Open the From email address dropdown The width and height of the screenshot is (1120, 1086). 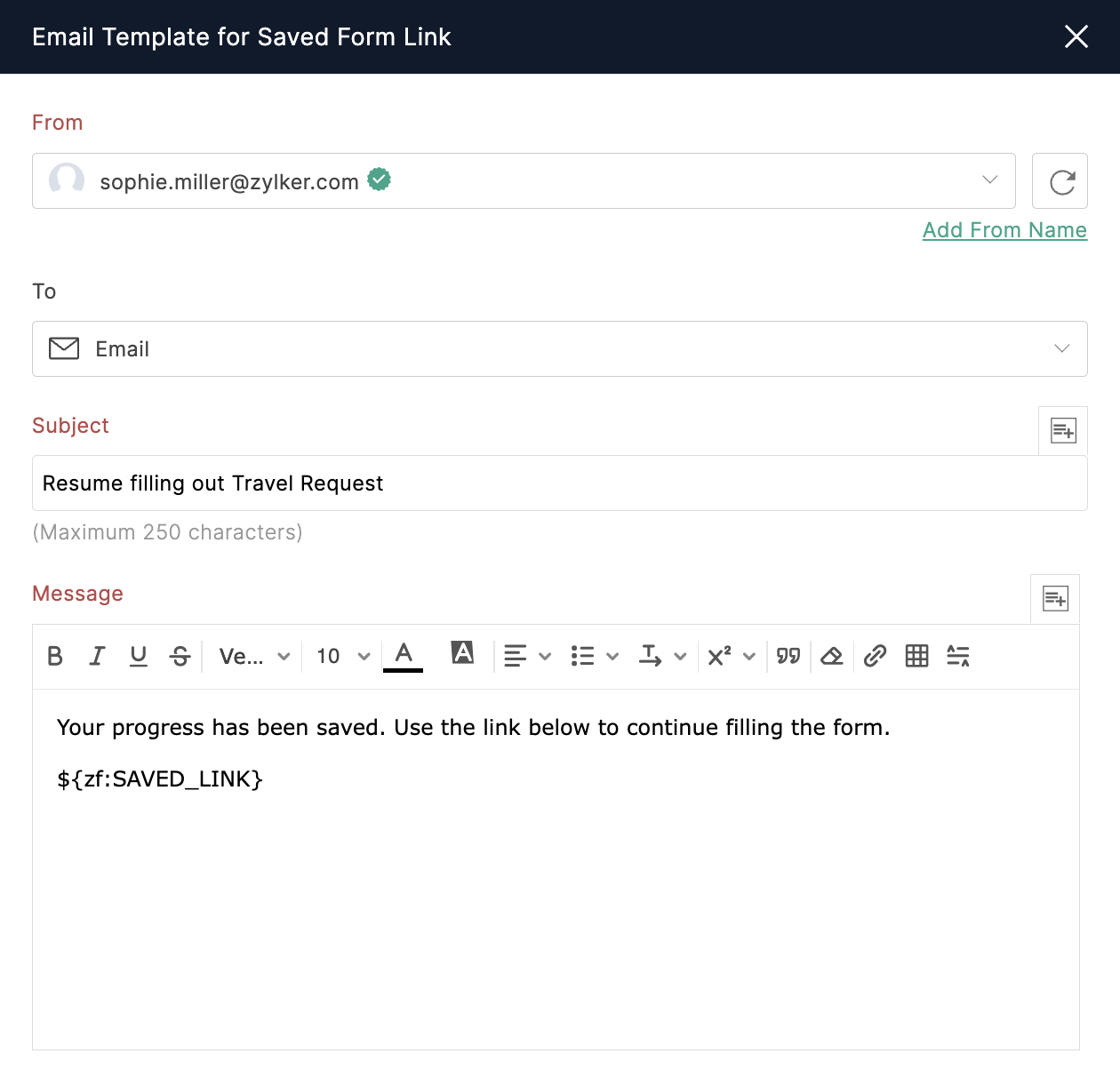point(524,181)
